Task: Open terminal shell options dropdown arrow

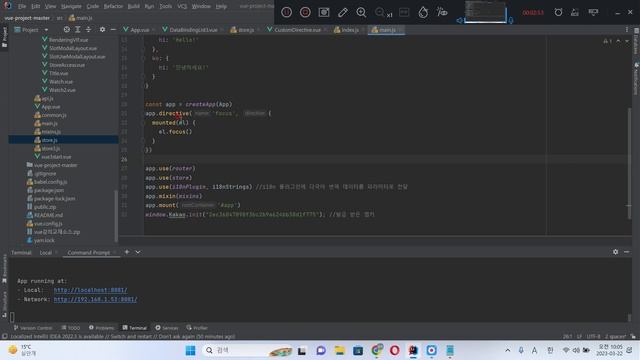Action: coord(138,252)
